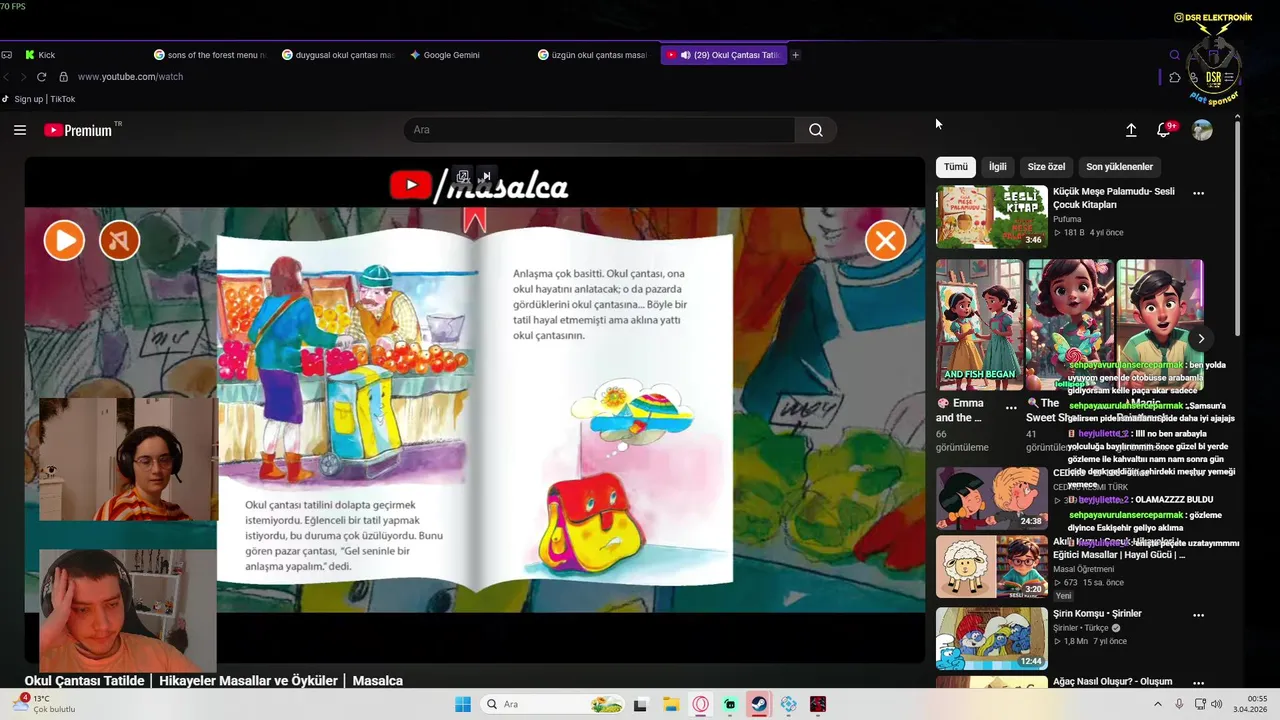
Task: Open weather widget 13°C Çok bulutlu
Action: click(x=45, y=704)
